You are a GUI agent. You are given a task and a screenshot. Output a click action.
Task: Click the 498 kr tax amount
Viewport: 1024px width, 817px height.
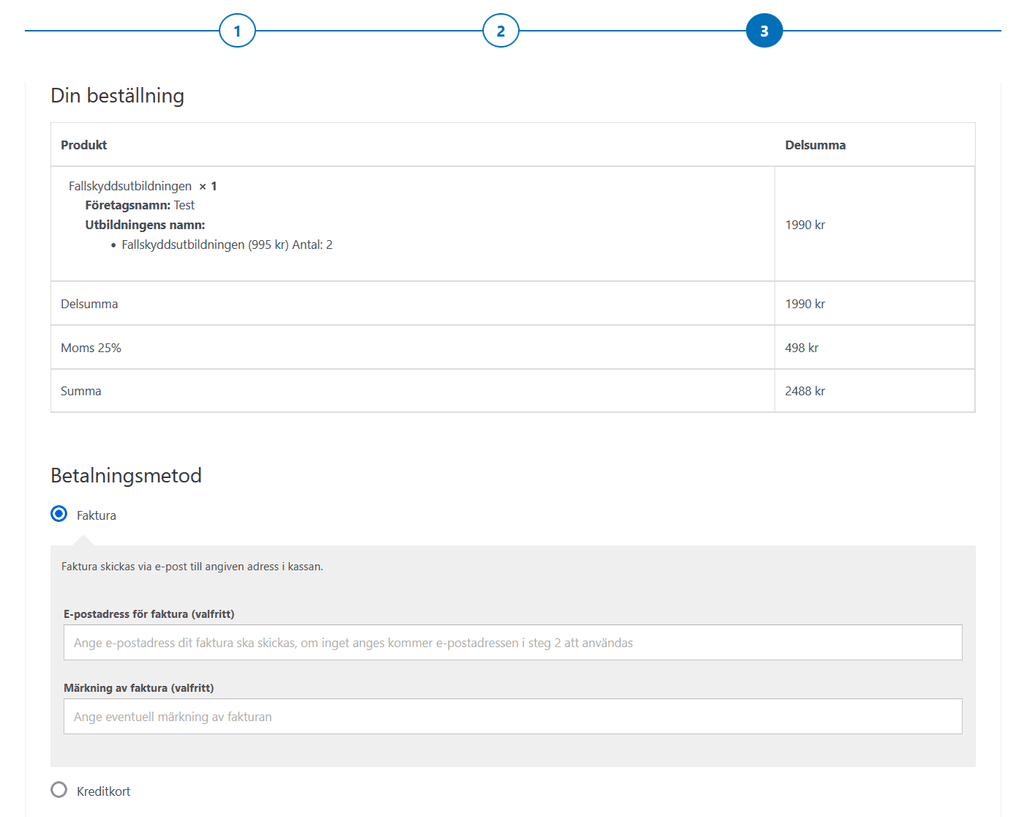click(802, 348)
